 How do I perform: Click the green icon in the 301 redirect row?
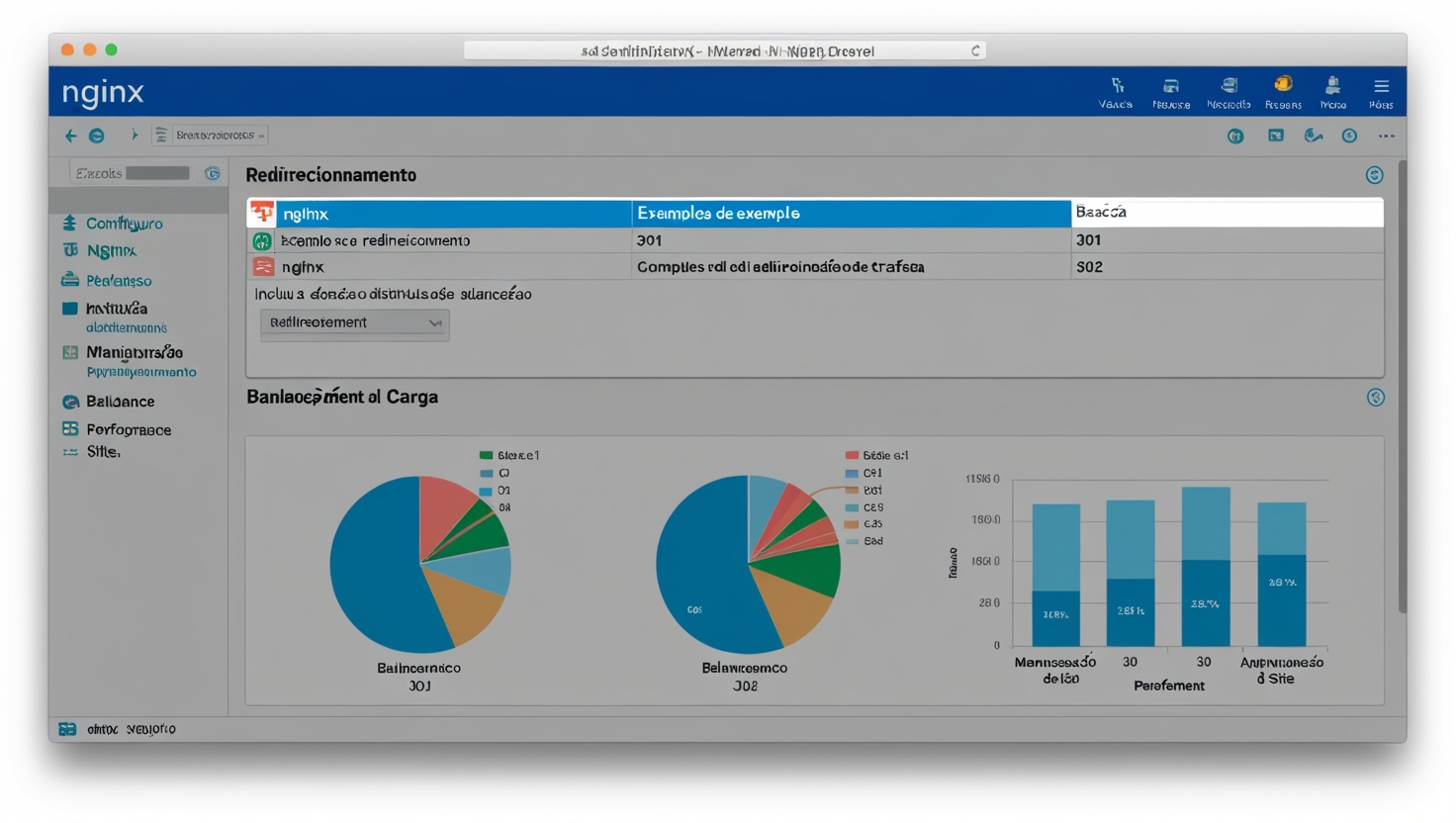(262, 241)
